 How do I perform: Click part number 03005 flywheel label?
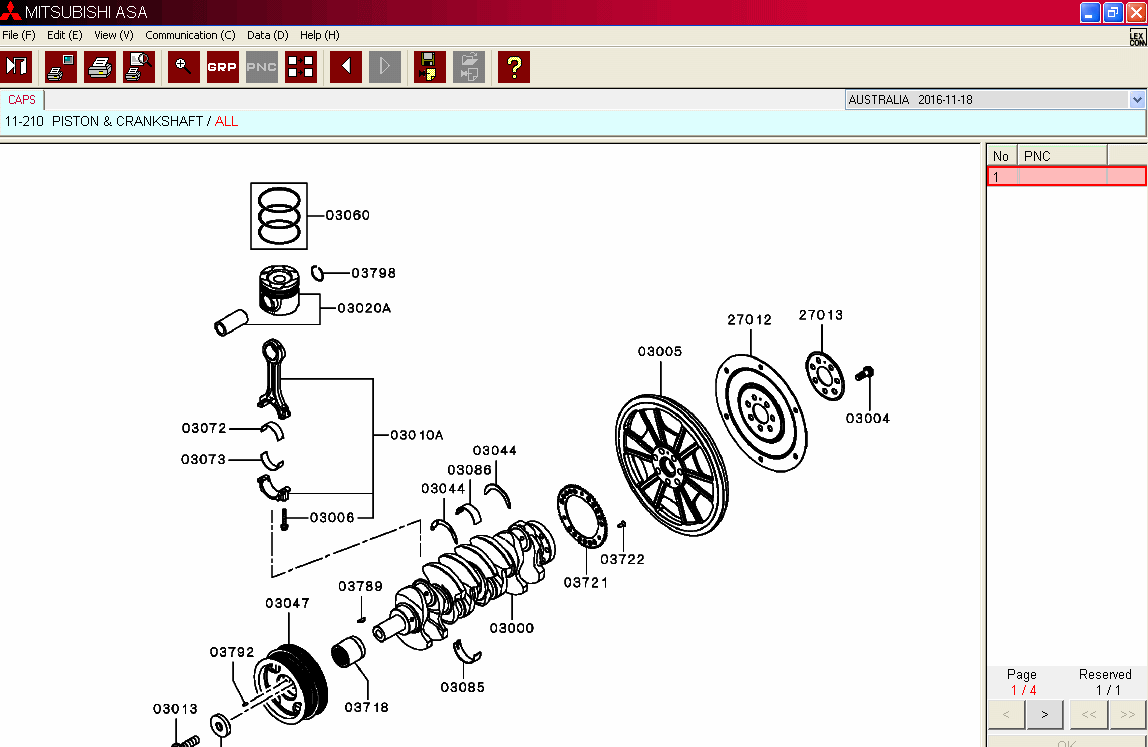point(660,351)
